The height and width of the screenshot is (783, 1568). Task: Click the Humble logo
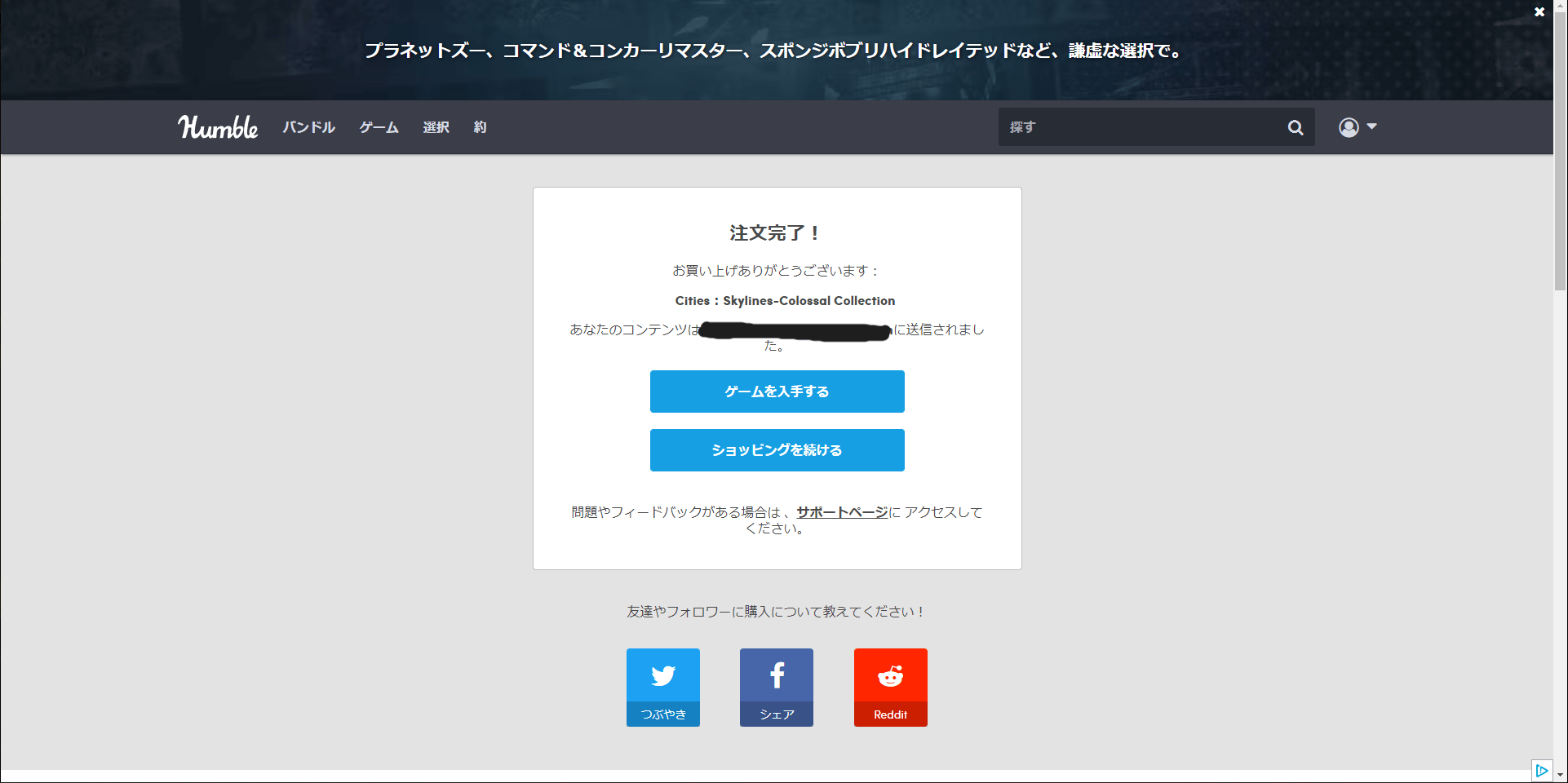pyautogui.click(x=218, y=127)
